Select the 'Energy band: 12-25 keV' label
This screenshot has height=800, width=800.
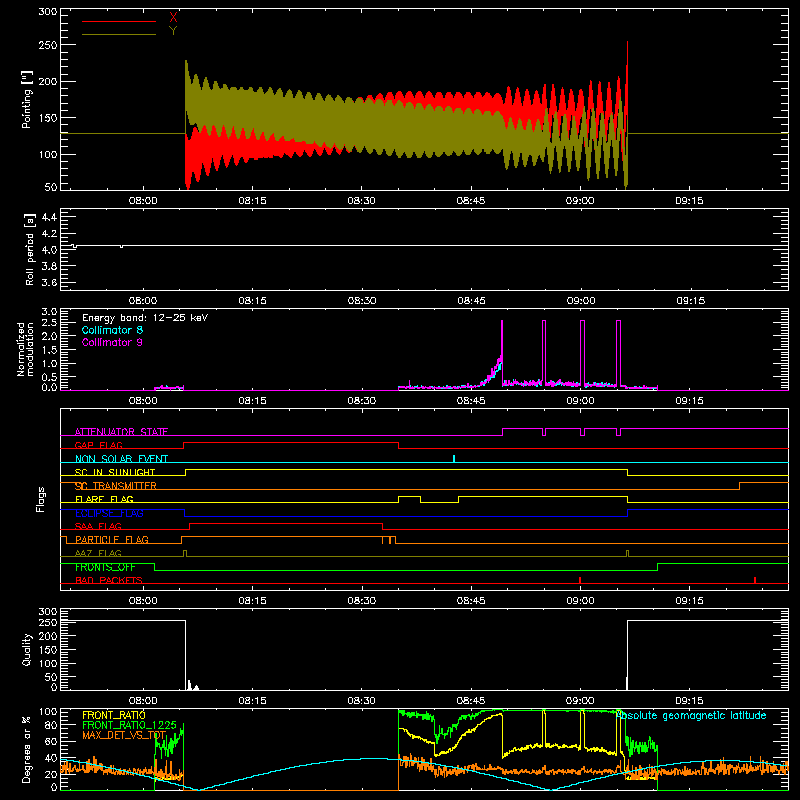tap(145, 318)
